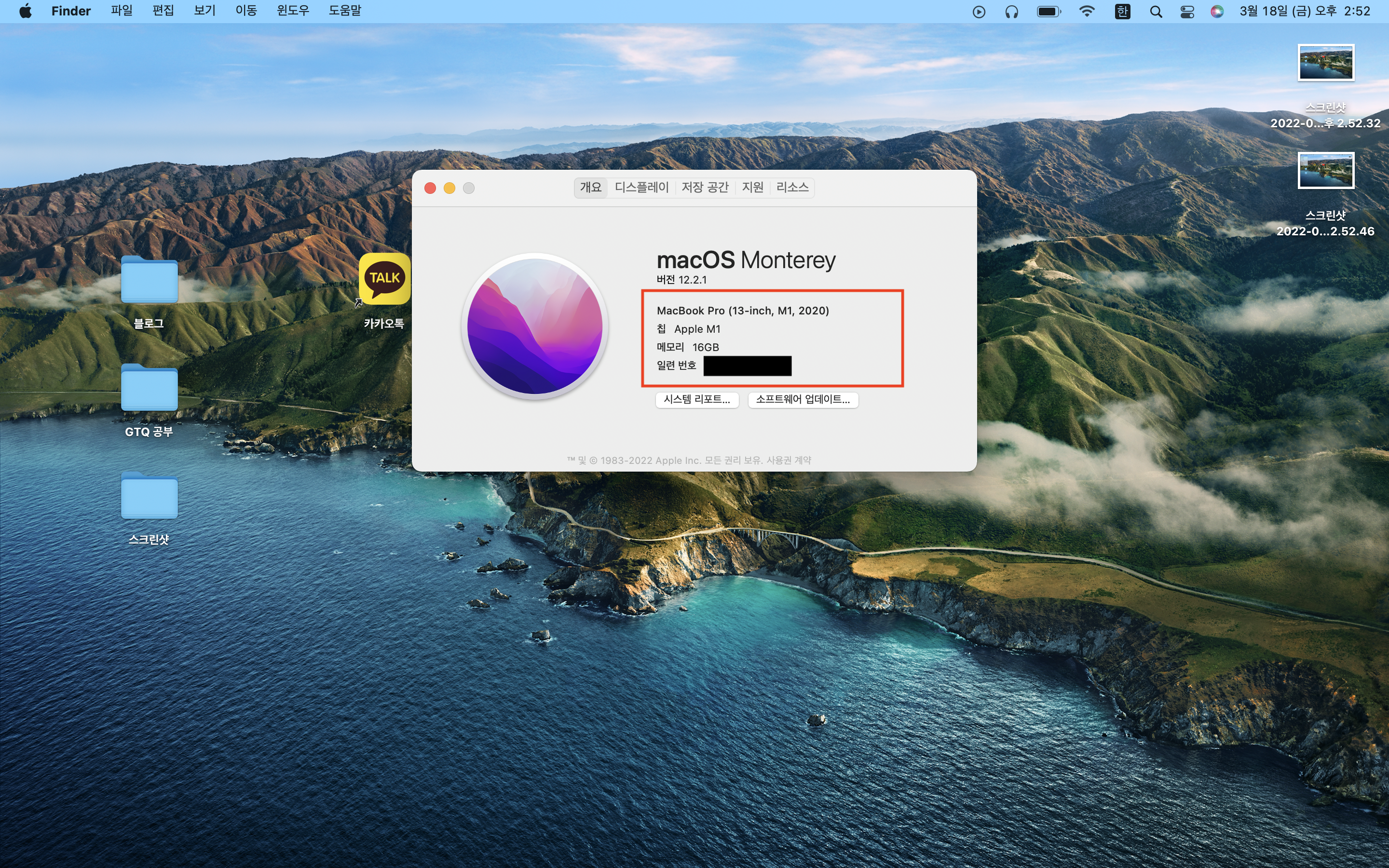Image resolution: width=1389 pixels, height=868 pixels.
Task: Click the battery status icon
Action: (x=1049, y=12)
